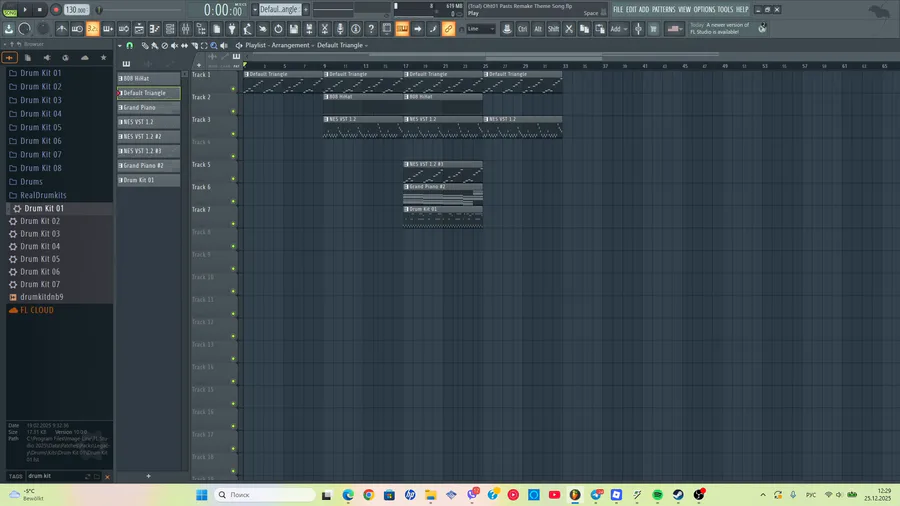Toggle the SONG/PAT mode switch
The image size is (900, 506).
(10, 10)
